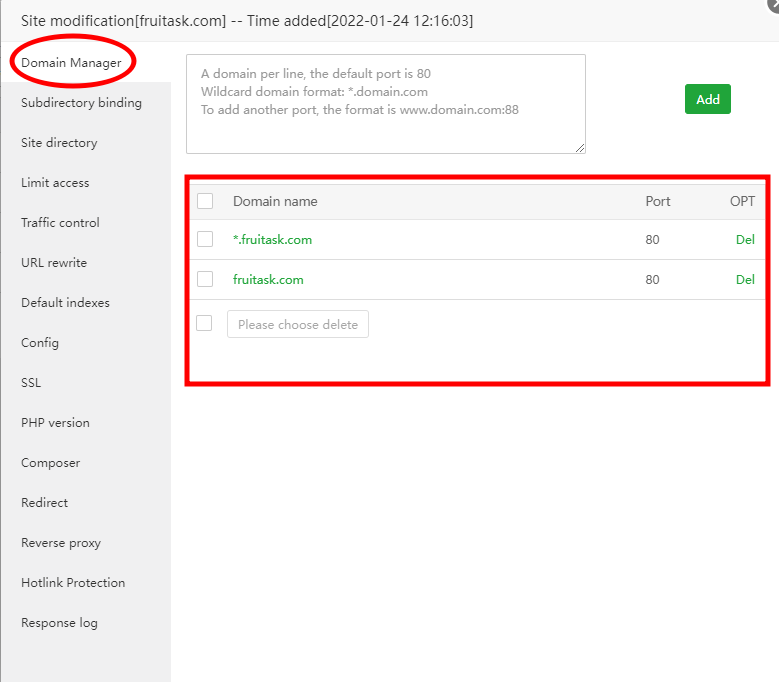
Task: Close the site modification dialog
Action: [773, 4]
